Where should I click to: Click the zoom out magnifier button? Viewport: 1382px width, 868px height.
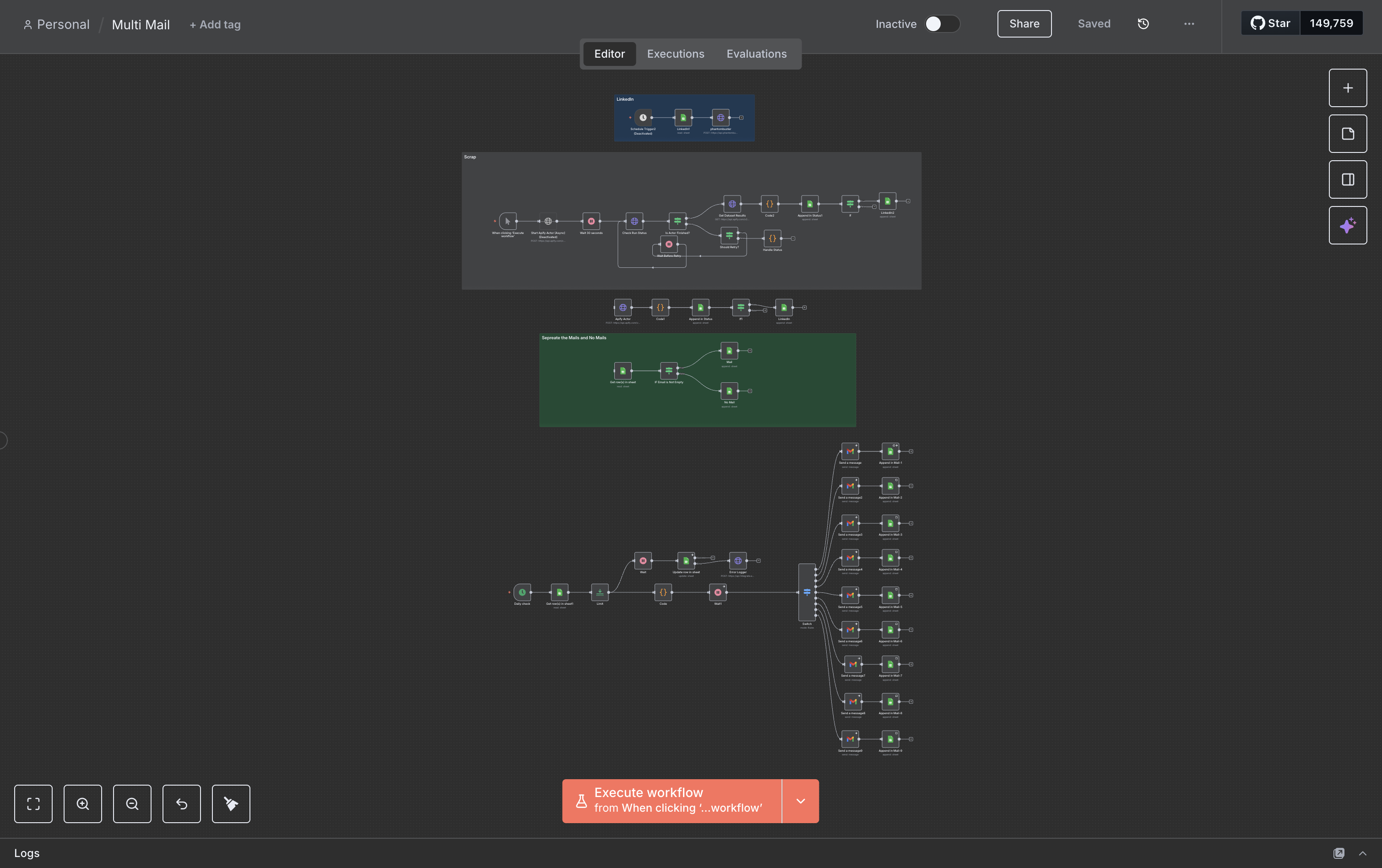[132, 804]
